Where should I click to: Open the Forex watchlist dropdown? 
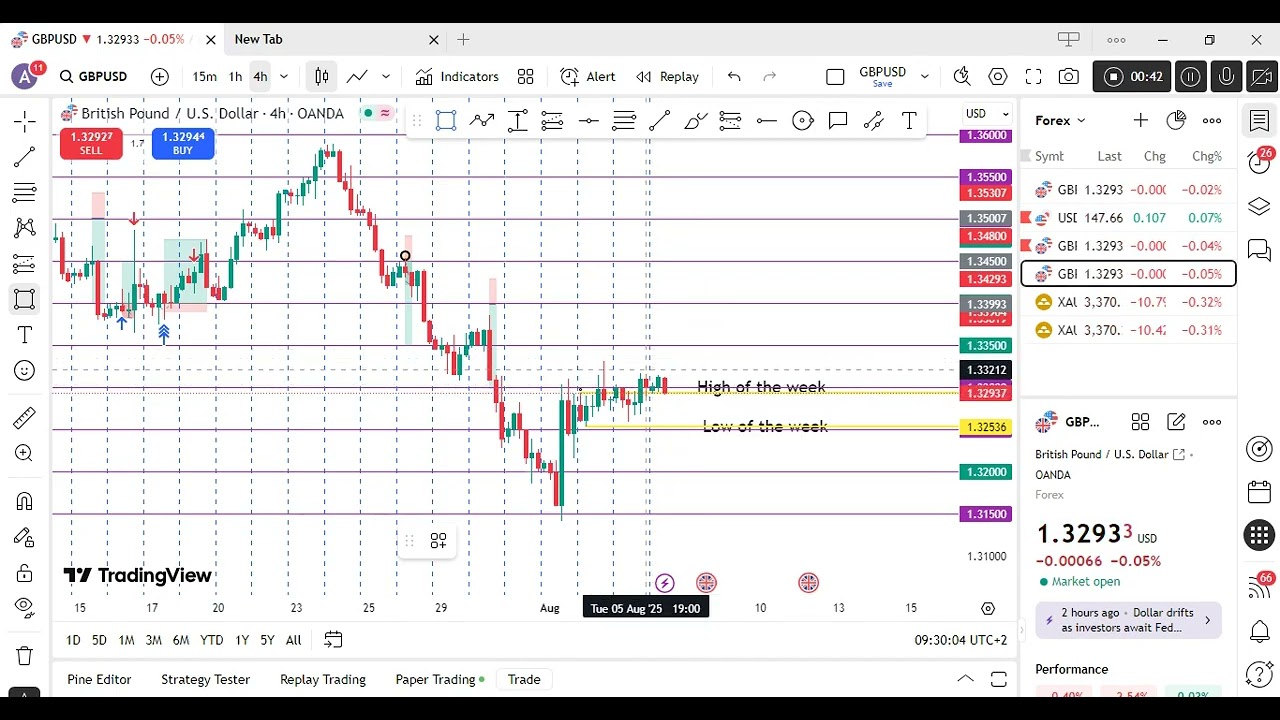pyautogui.click(x=1060, y=120)
